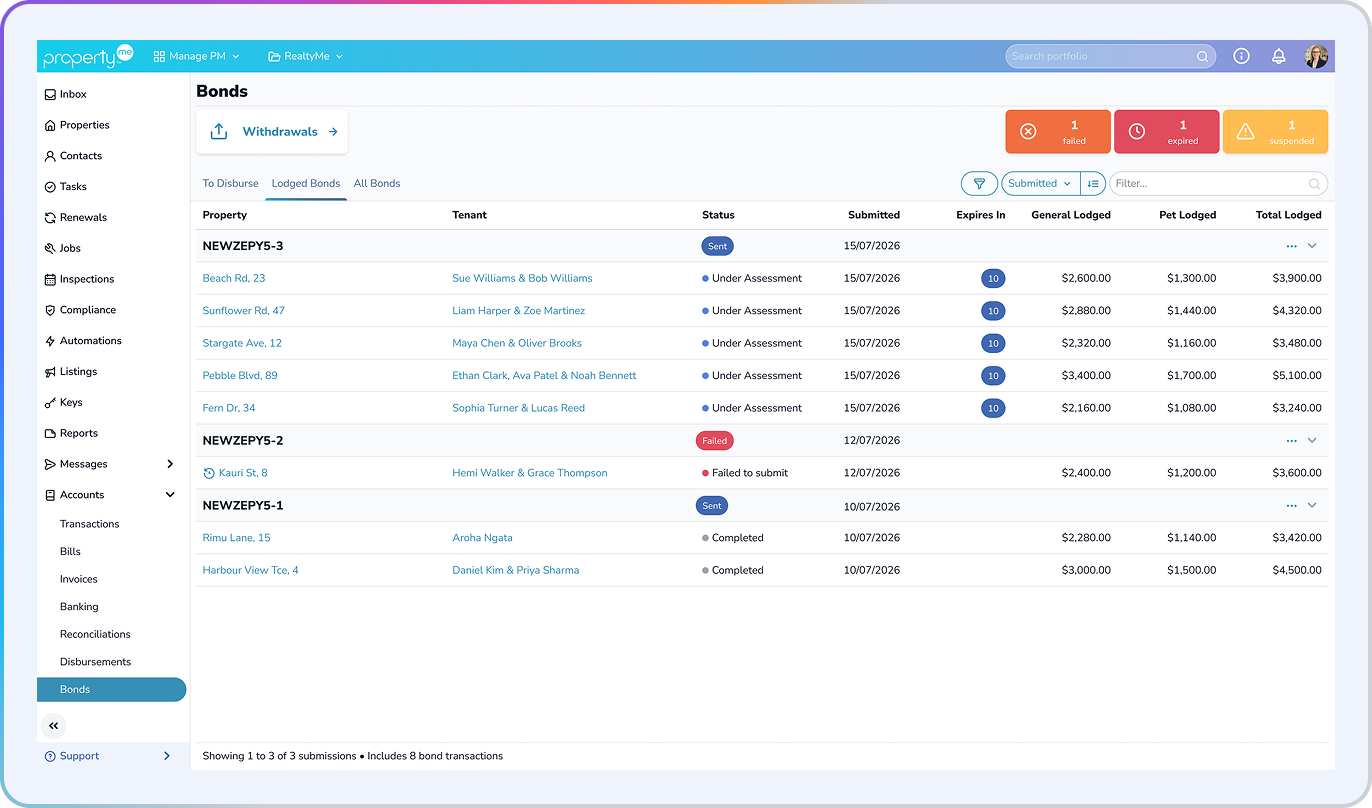Open the three-dots menu for NEWZEPY5-3
The height and width of the screenshot is (808, 1372).
pyautogui.click(x=1292, y=246)
